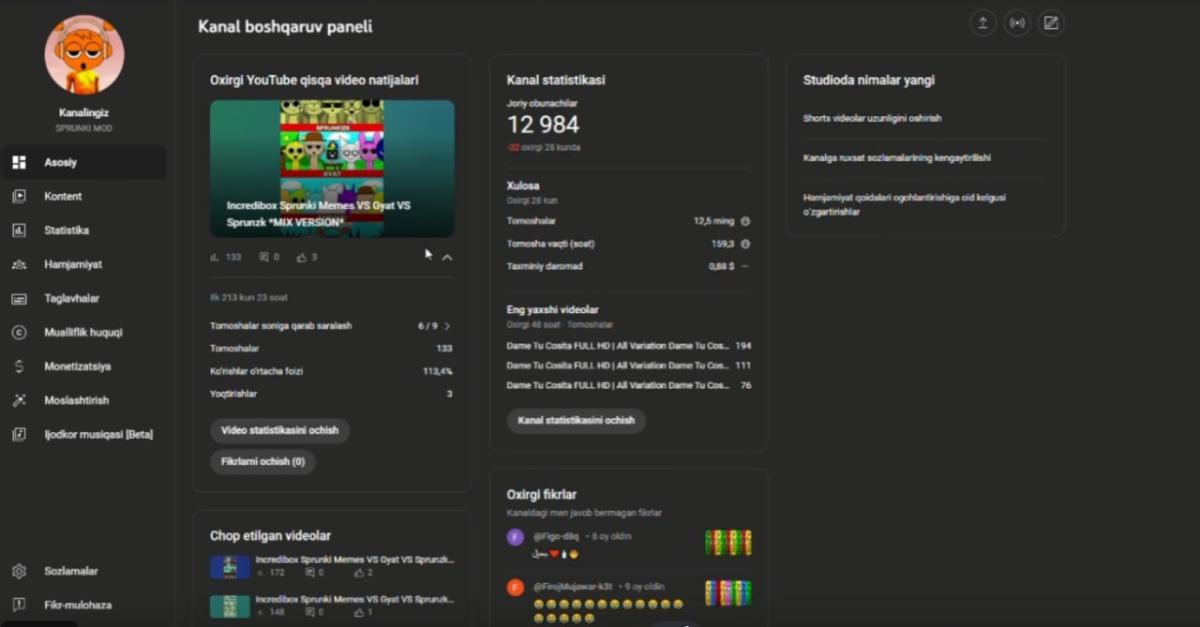Open Shorts videolar uzunligini oshirish news

pyautogui.click(x=872, y=118)
